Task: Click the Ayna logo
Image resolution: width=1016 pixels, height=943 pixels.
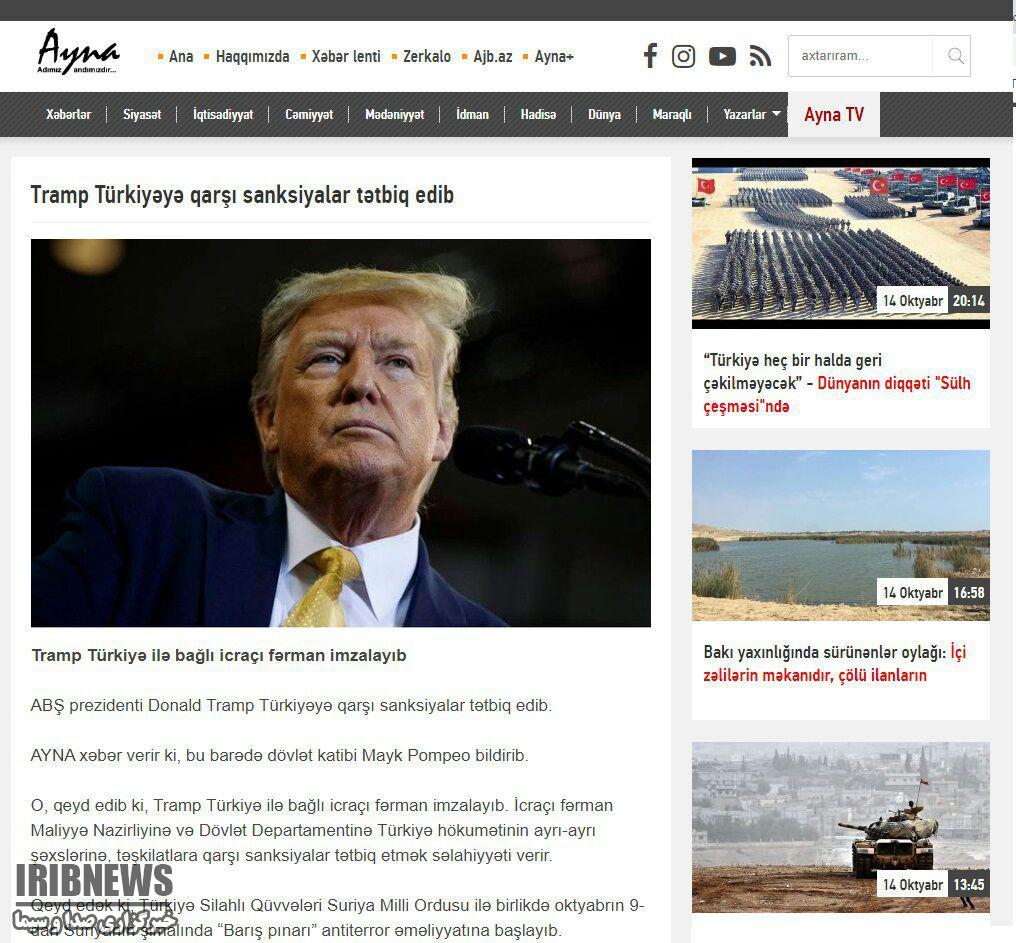Action: [x=78, y=53]
